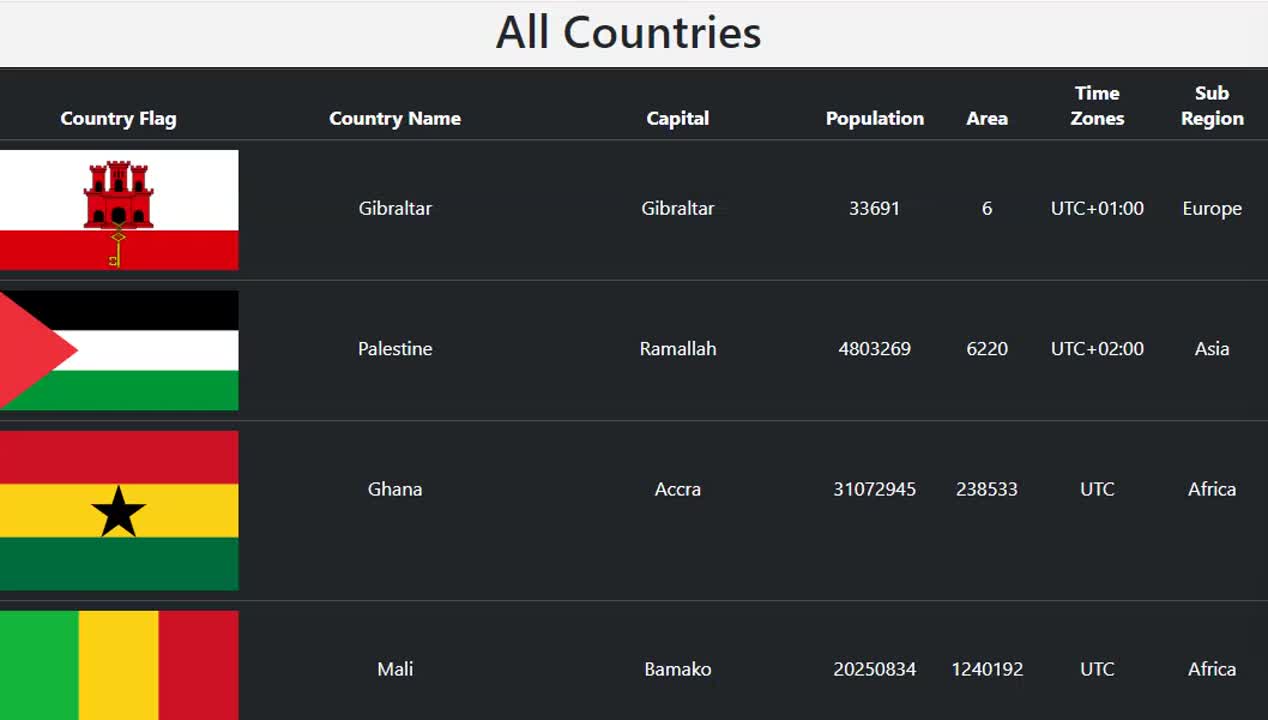Click the Ghana flag with black star

point(119,510)
